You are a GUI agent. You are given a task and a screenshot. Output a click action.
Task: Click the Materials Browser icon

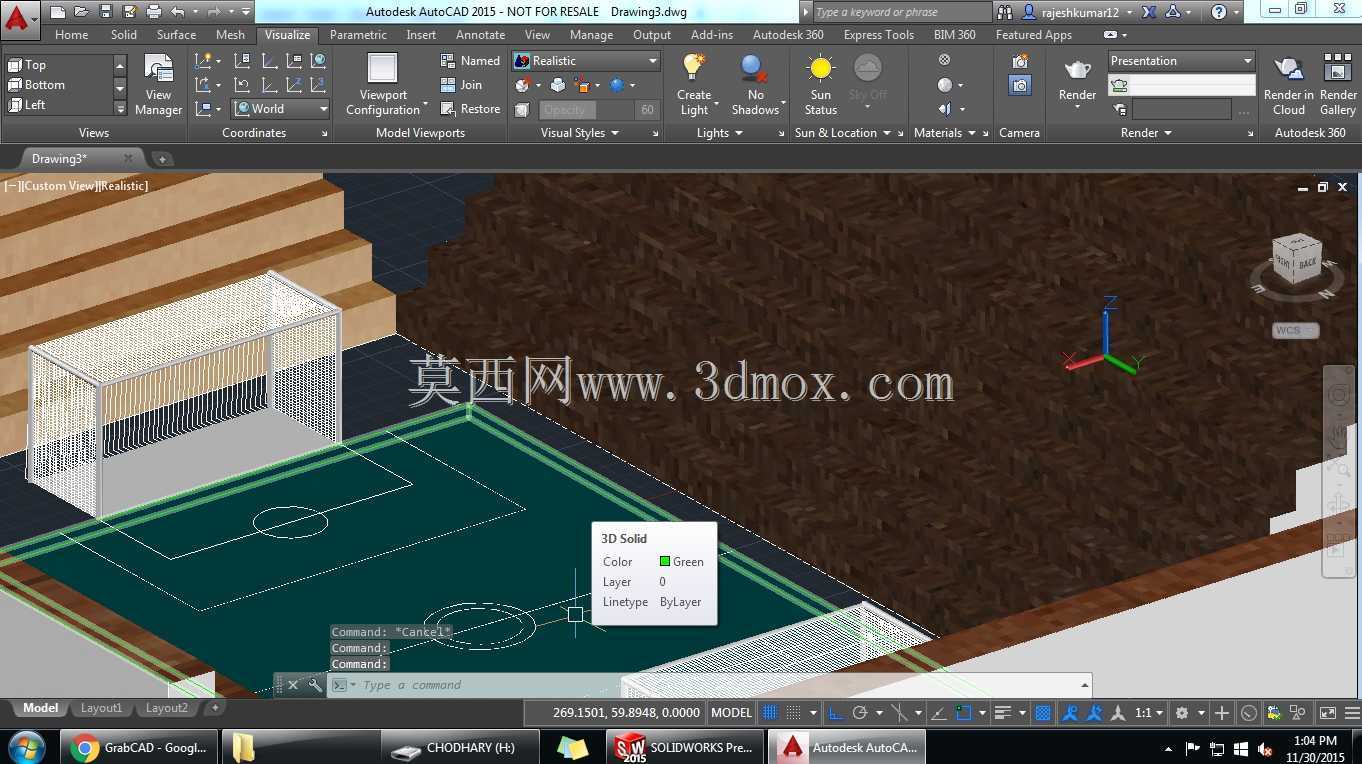pos(944,60)
